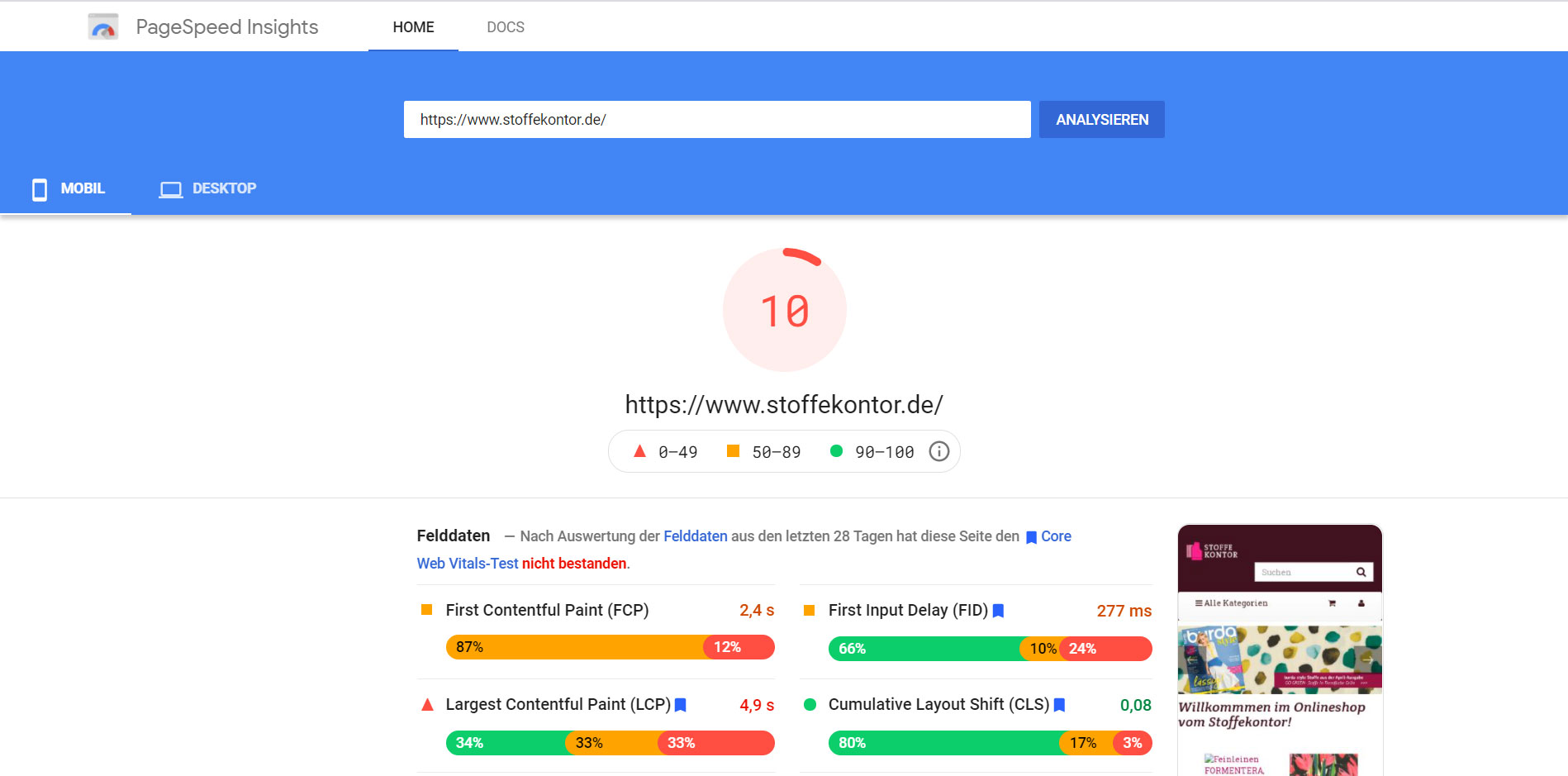Click the Feinleinen FORMENTERA image in preview

click(x=1233, y=764)
